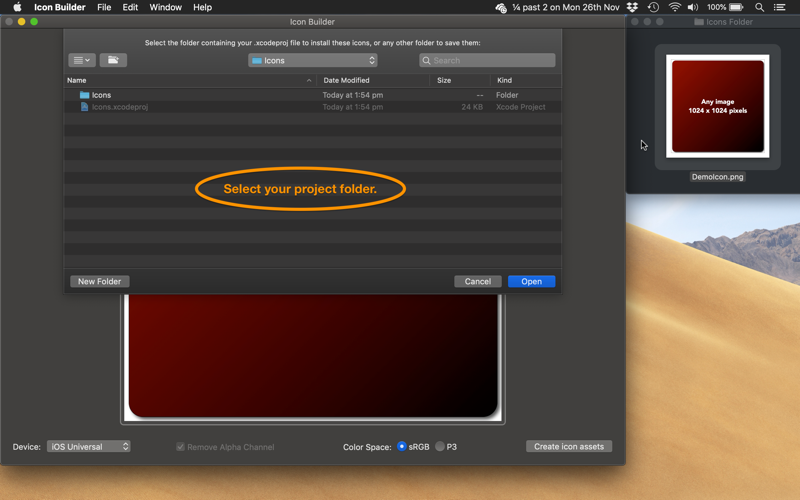800x500 pixels.
Task: Toggle sort direction arrow in Name column
Action: (x=309, y=80)
